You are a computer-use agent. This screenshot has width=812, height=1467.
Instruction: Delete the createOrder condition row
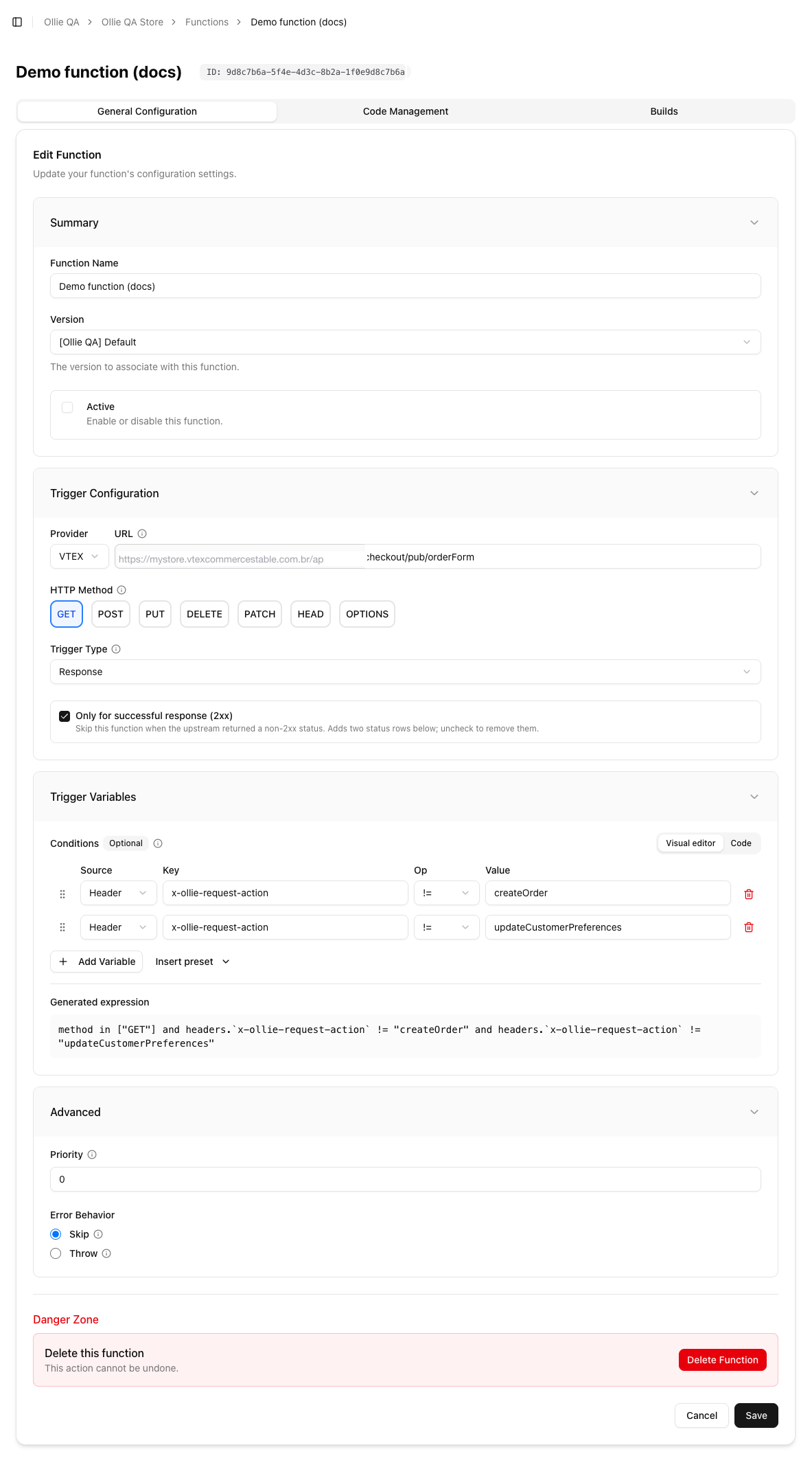[749, 894]
